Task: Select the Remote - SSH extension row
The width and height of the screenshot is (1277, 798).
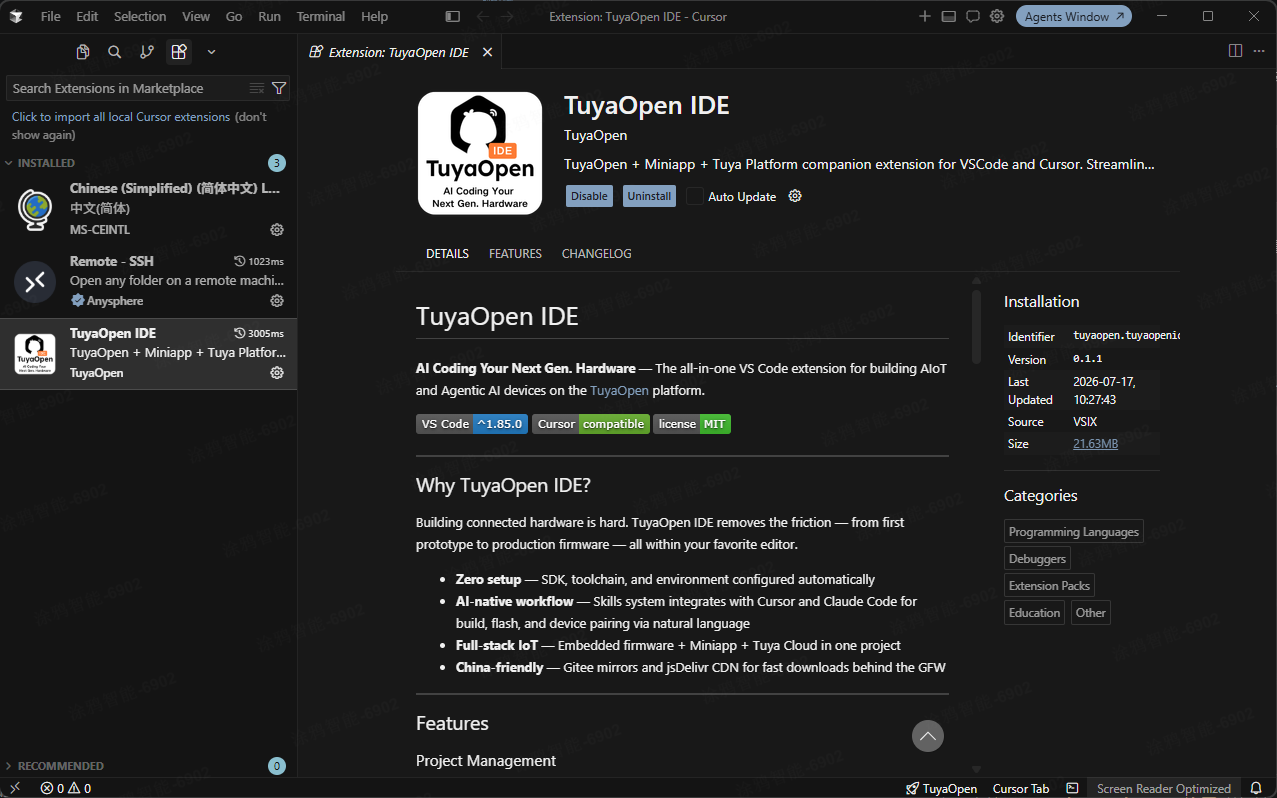Action: coord(148,281)
